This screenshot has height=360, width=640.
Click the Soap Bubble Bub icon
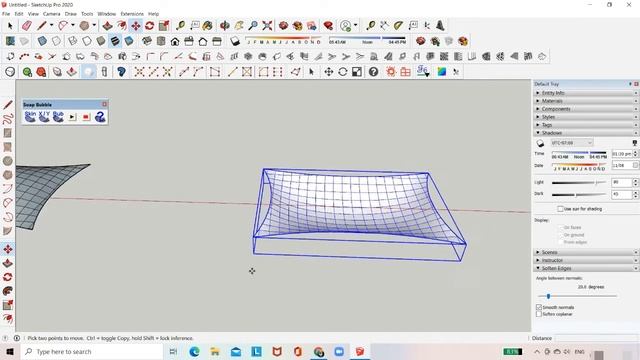click(58, 117)
